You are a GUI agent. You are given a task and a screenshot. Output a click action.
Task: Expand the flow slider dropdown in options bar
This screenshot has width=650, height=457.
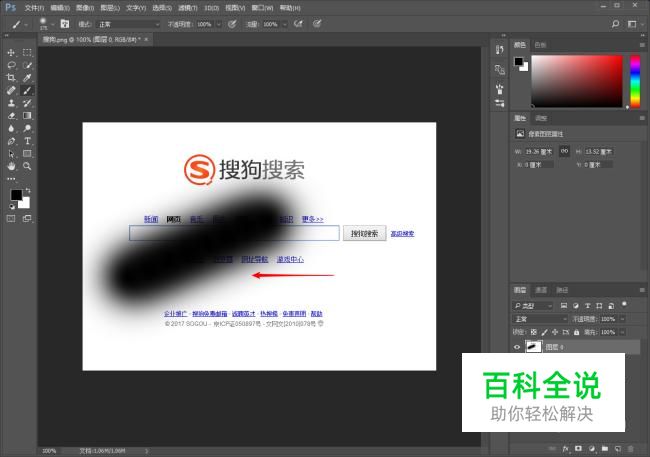click(284, 24)
